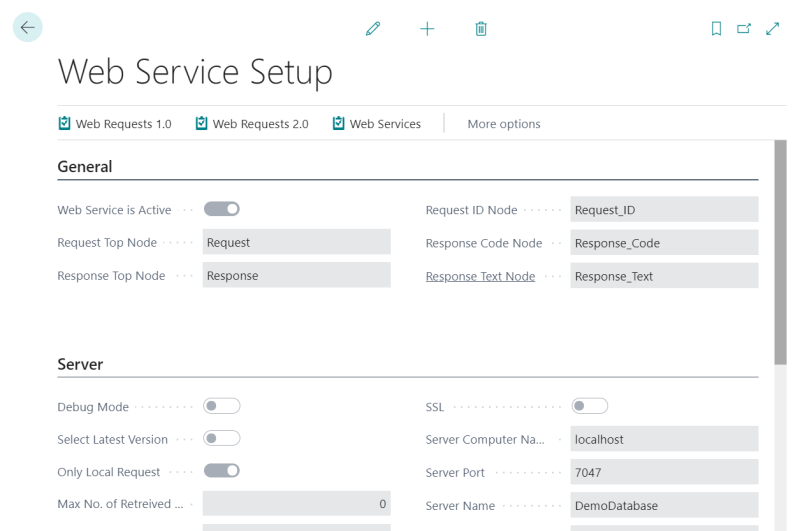Image resolution: width=800 pixels, height=531 pixels.
Task: Click the back arrow button
Action: click(27, 28)
